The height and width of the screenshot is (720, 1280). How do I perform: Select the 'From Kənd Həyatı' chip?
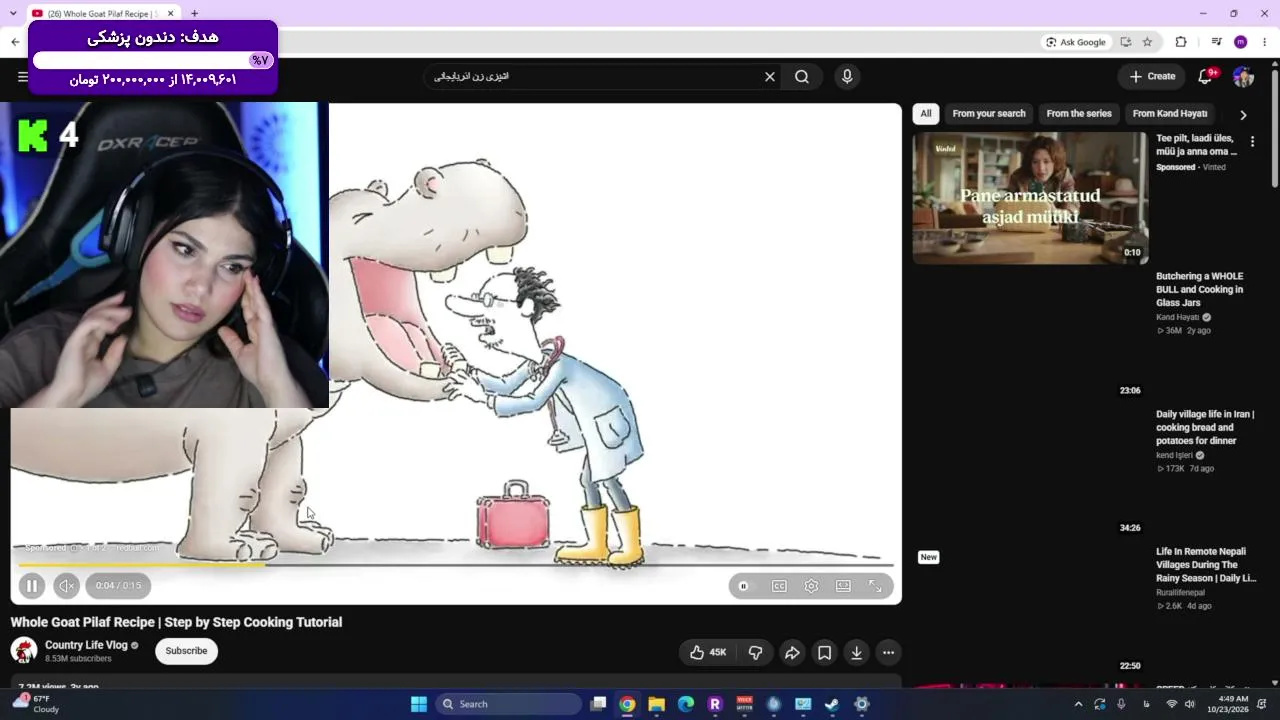(x=1170, y=114)
